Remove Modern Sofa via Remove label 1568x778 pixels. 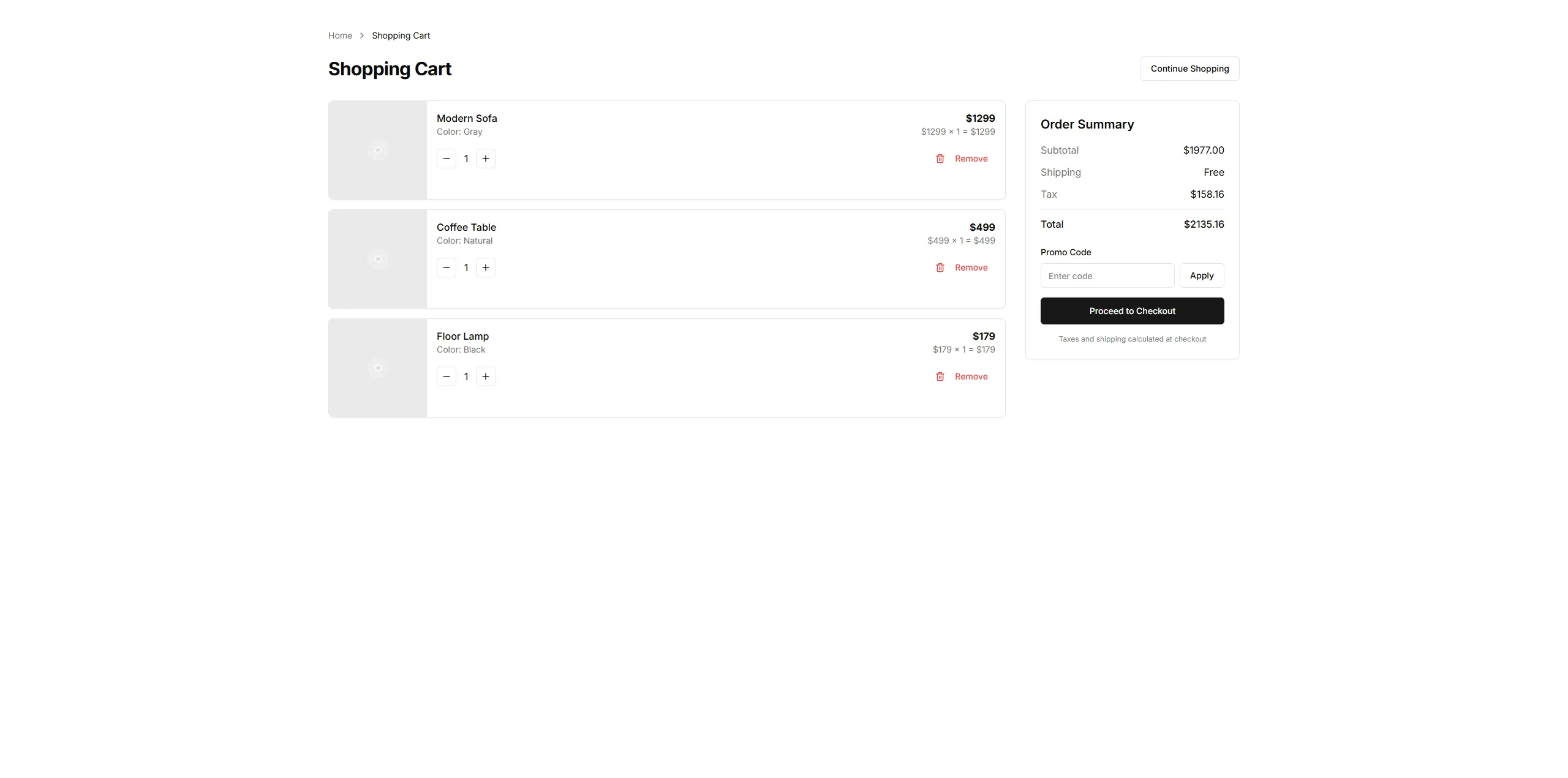pos(971,159)
